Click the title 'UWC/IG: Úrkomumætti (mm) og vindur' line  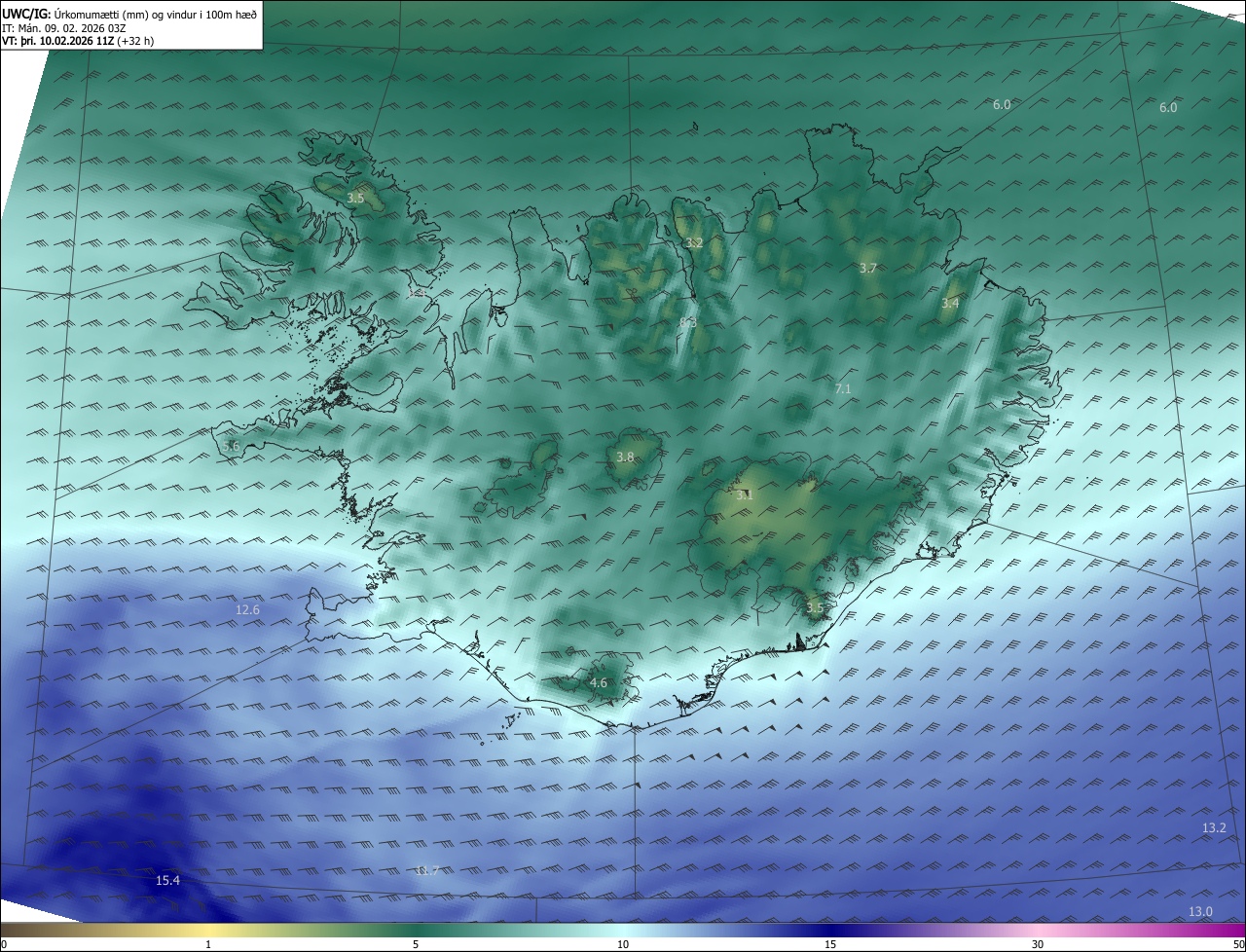(128, 14)
